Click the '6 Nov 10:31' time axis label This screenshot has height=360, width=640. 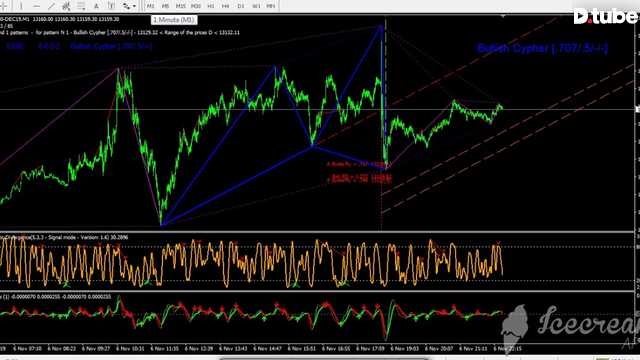click(x=130, y=349)
